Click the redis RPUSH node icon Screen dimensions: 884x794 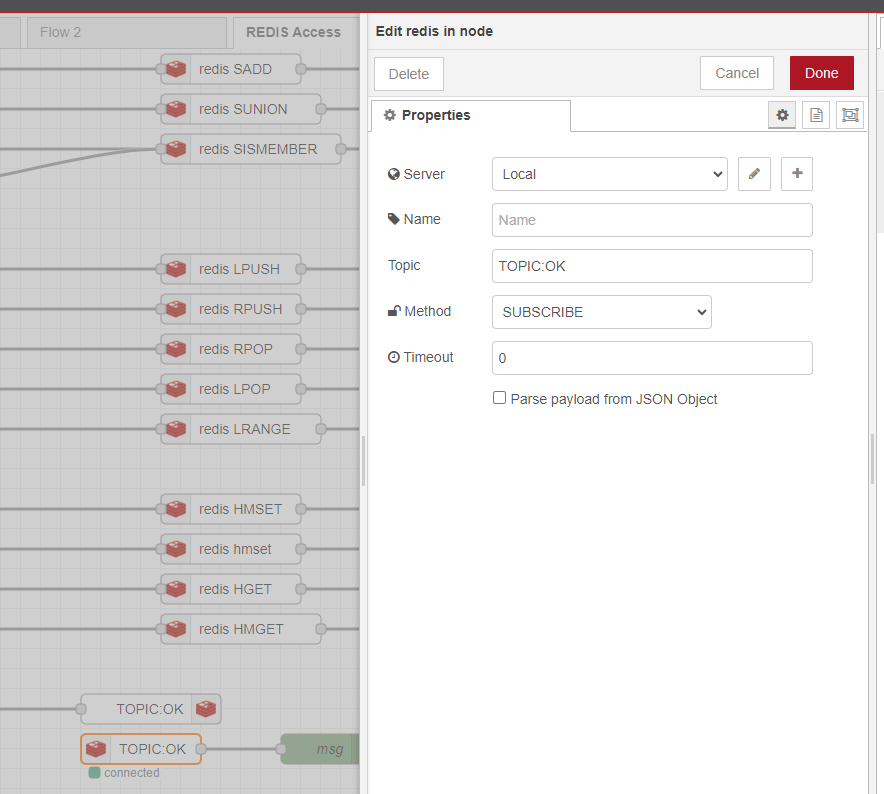(x=176, y=309)
